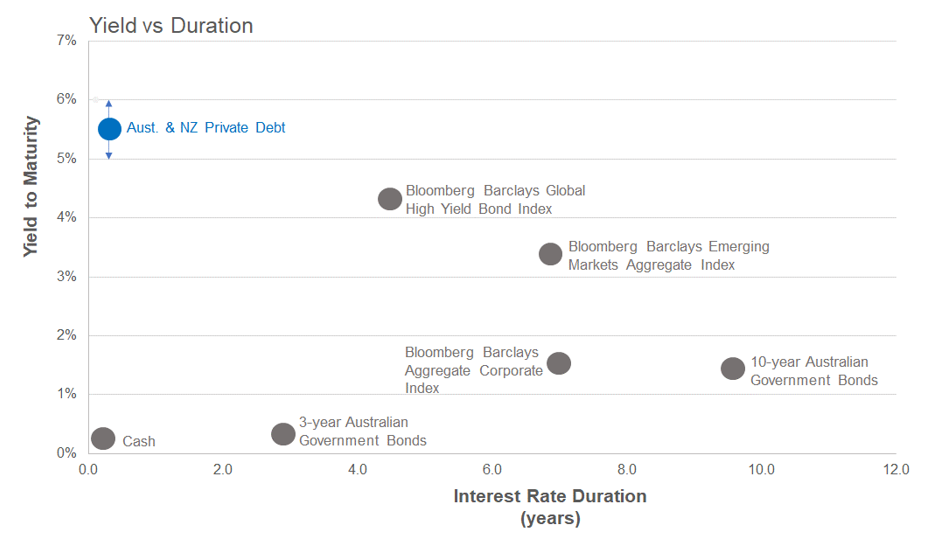Select the "Bloomberg Barclays Global High Yield" label

[495, 199]
